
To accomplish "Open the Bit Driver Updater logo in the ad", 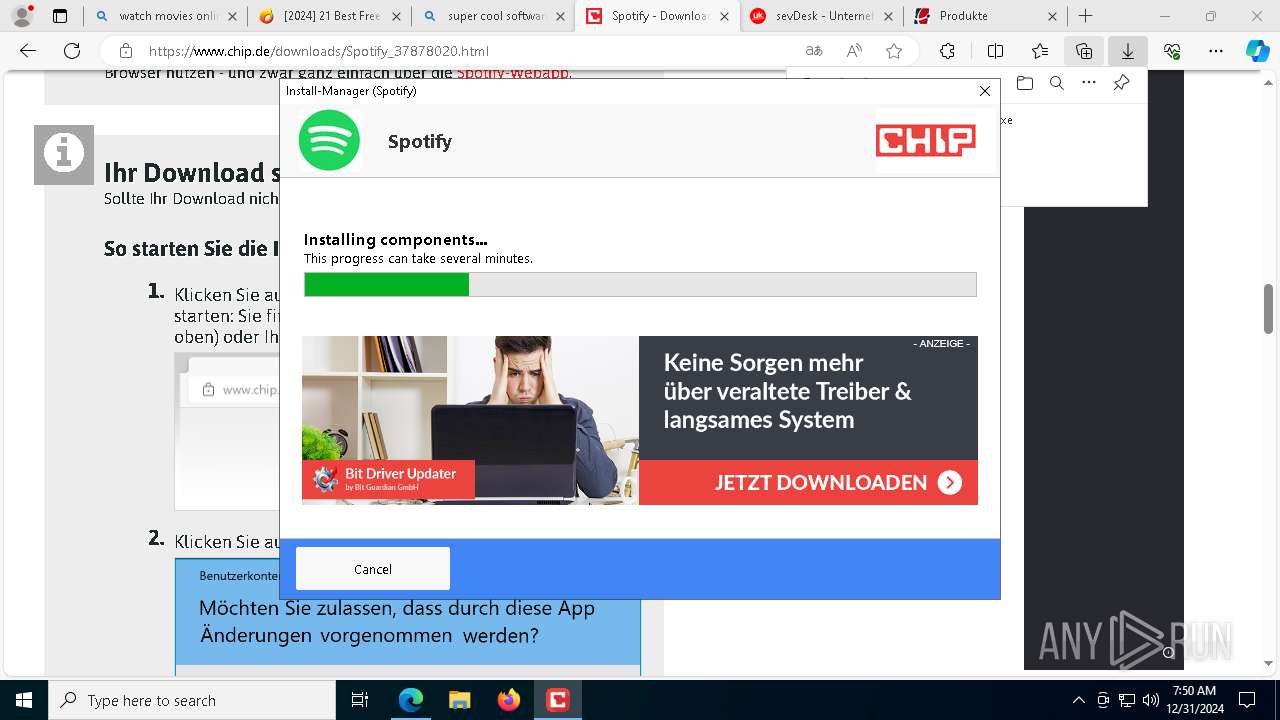I will click(388, 480).
